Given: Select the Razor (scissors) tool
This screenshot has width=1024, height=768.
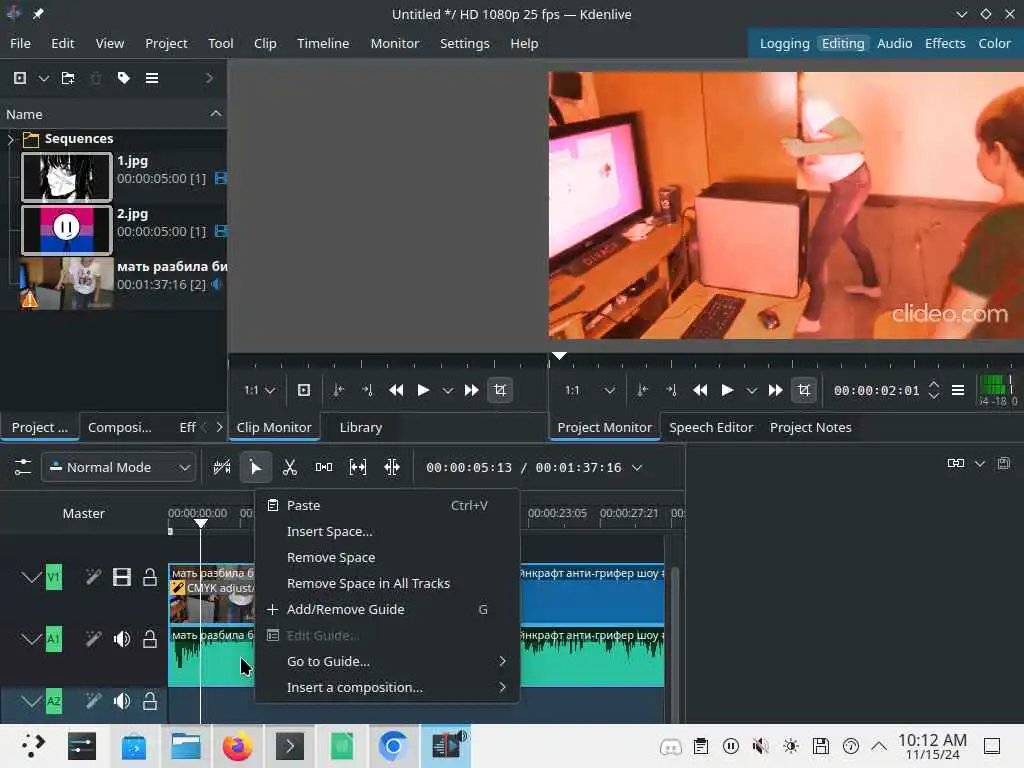Looking at the screenshot, I should (290, 467).
